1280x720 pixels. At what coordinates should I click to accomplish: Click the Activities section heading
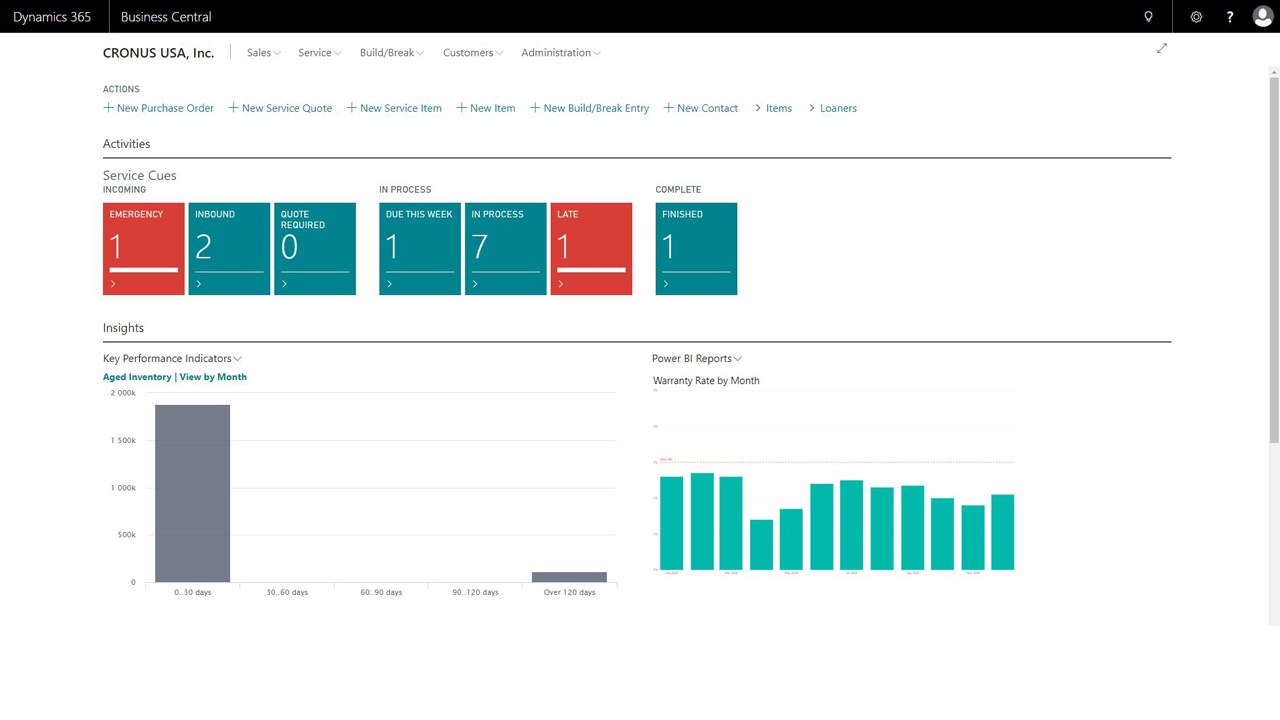127,144
